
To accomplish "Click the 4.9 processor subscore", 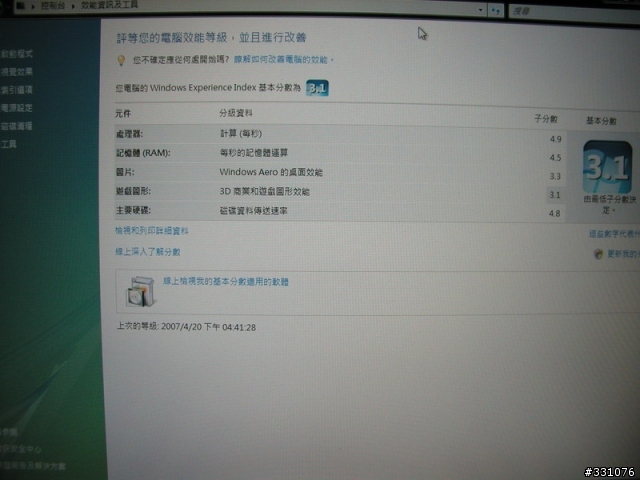I will (555, 139).
